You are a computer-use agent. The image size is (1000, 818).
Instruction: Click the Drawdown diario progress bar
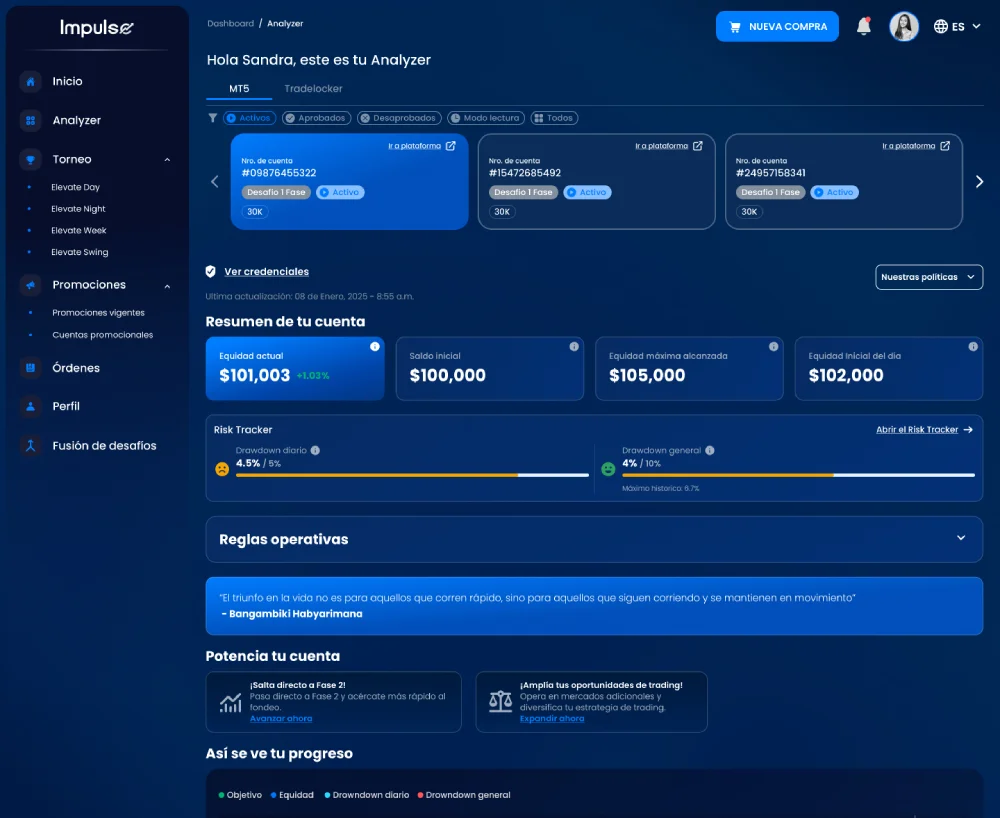(x=412, y=475)
